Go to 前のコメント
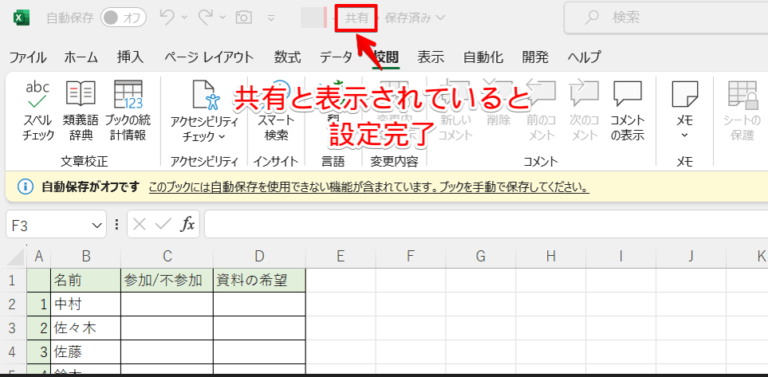This screenshot has height=377, width=768. [541, 111]
